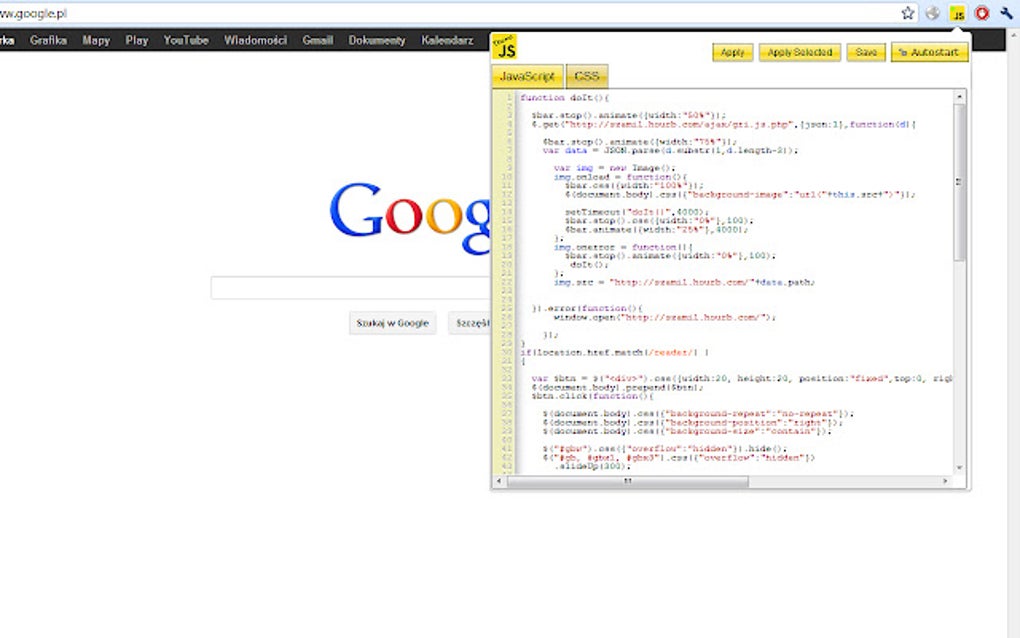1020x638 pixels.
Task: Enable Autostart for the script
Action: coord(929,52)
